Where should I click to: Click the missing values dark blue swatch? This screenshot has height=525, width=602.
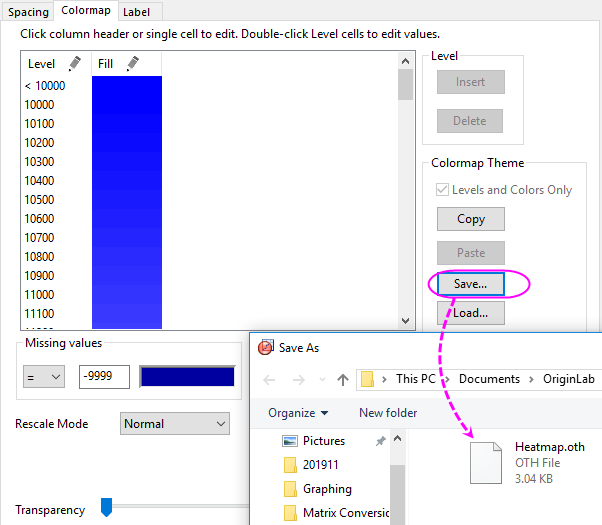187,376
